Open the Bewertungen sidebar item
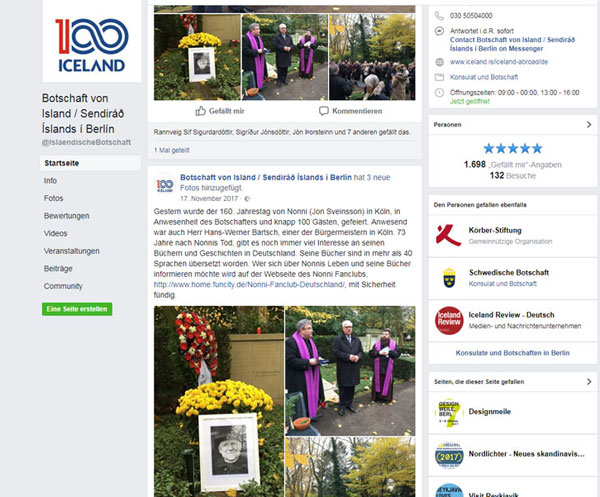This screenshot has height=497, width=600. click(67, 216)
